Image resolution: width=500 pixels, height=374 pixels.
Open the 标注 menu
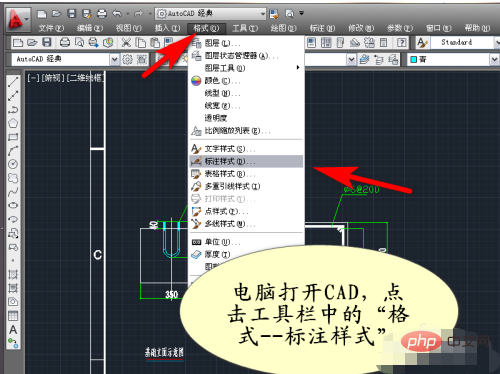(x=322, y=28)
